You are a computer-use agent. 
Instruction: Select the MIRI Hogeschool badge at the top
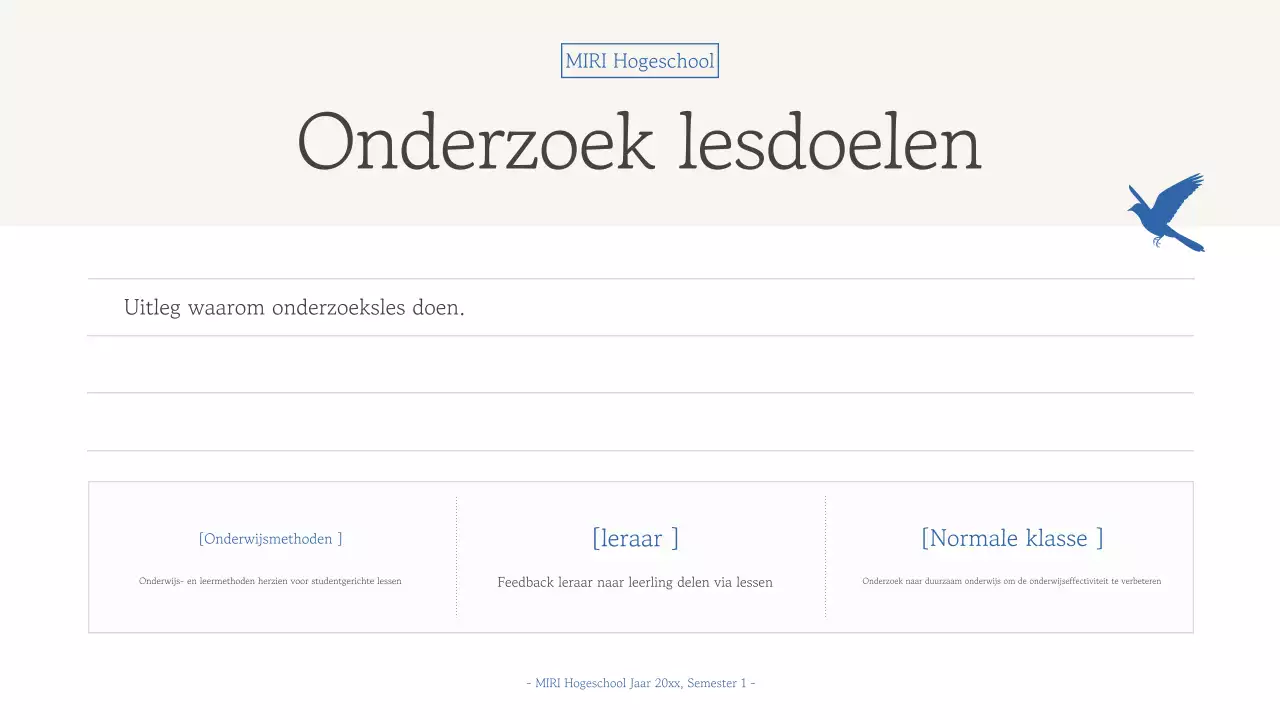(639, 60)
